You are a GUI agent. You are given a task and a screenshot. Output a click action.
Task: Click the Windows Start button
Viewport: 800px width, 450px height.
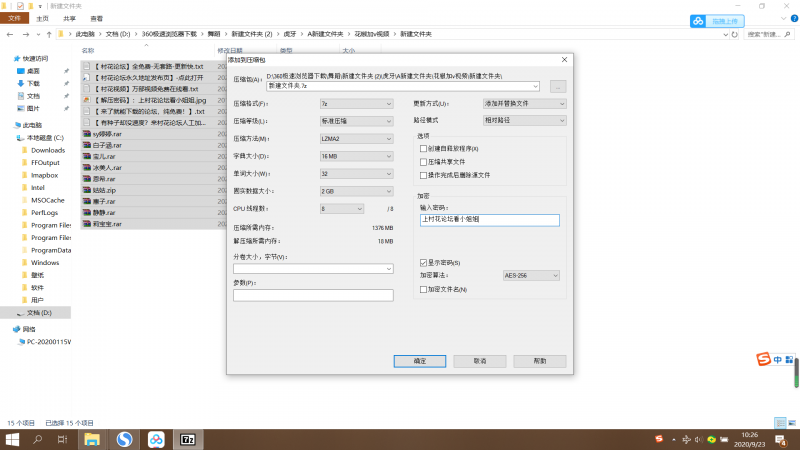[x=13, y=439]
